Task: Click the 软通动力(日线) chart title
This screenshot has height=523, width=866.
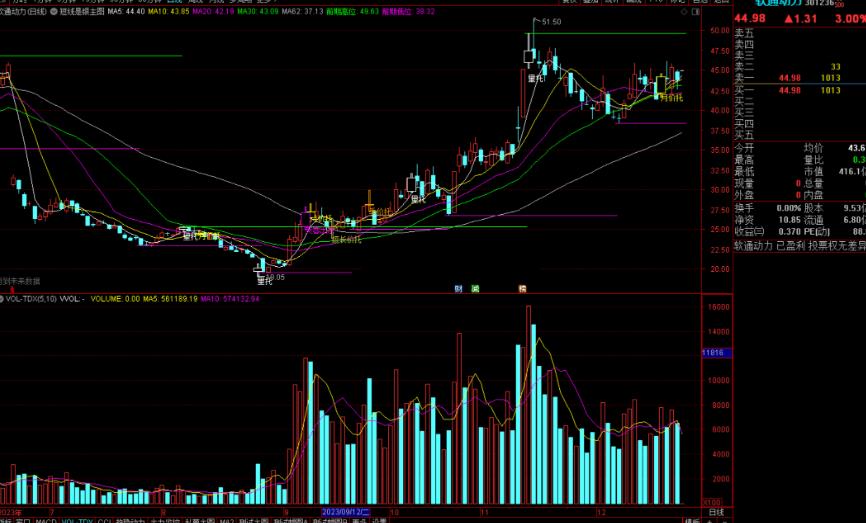Action: [23, 12]
